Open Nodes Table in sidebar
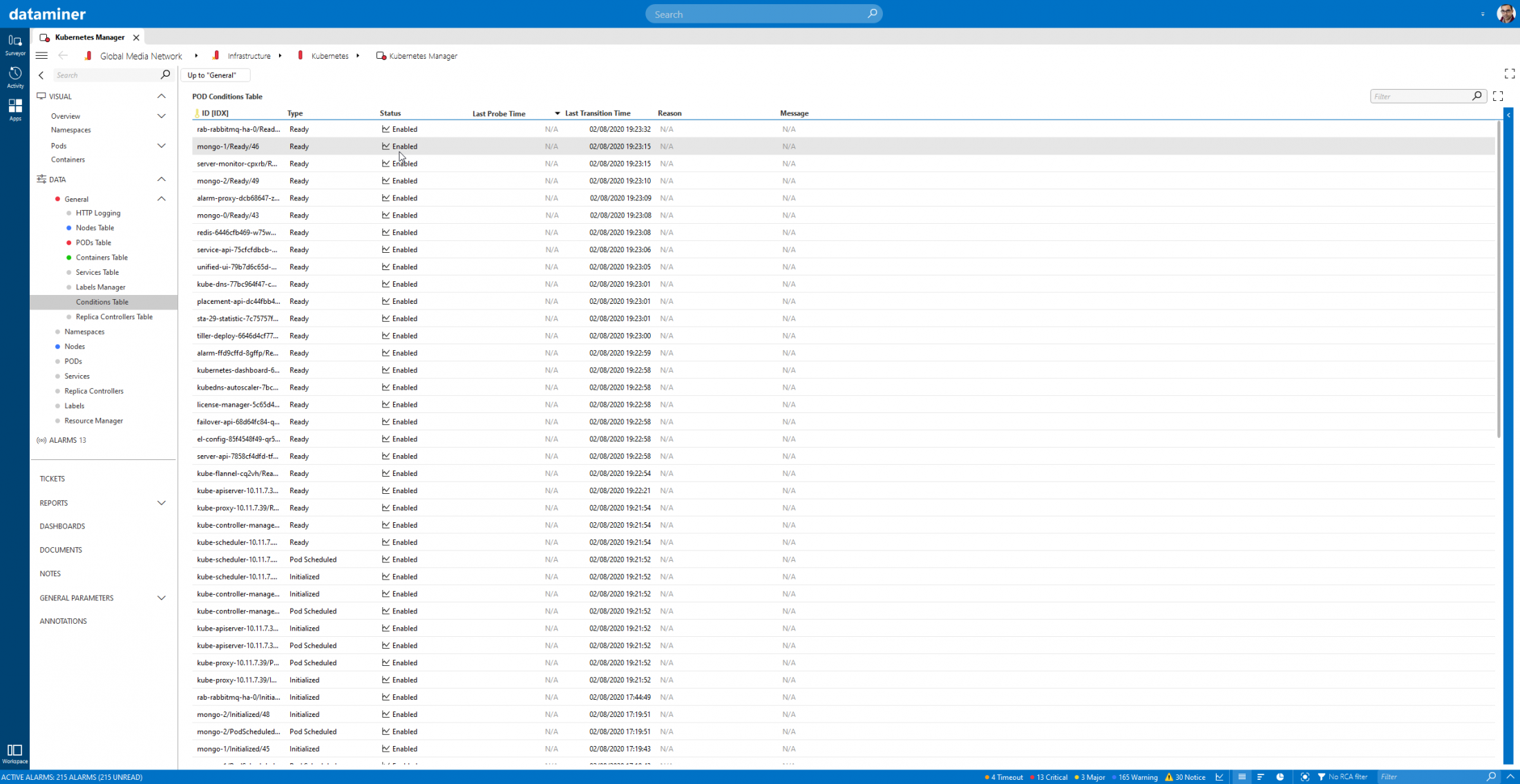Image resolution: width=1520 pixels, height=784 pixels. point(95,228)
